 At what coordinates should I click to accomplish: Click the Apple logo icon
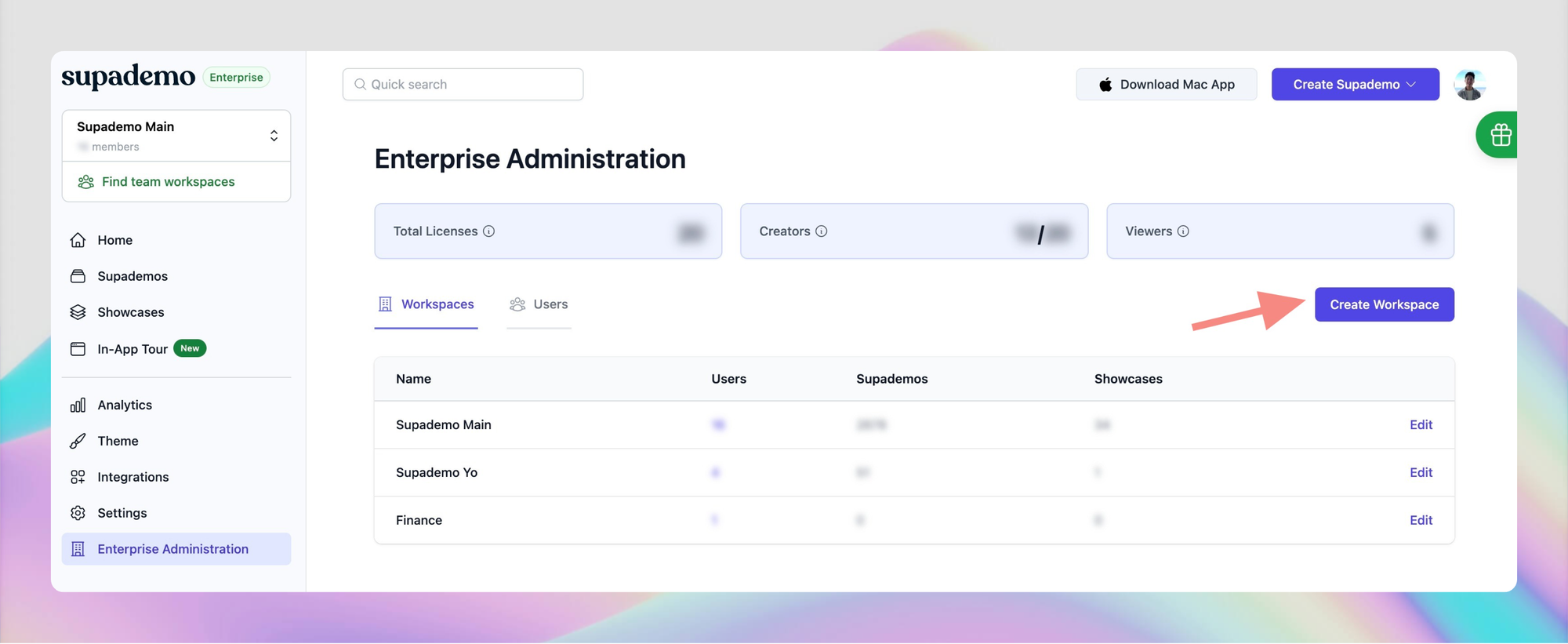point(1105,84)
